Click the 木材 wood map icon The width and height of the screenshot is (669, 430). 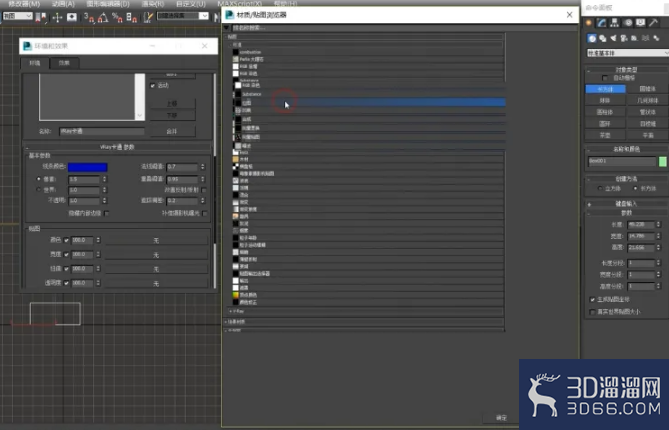(x=236, y=159)
